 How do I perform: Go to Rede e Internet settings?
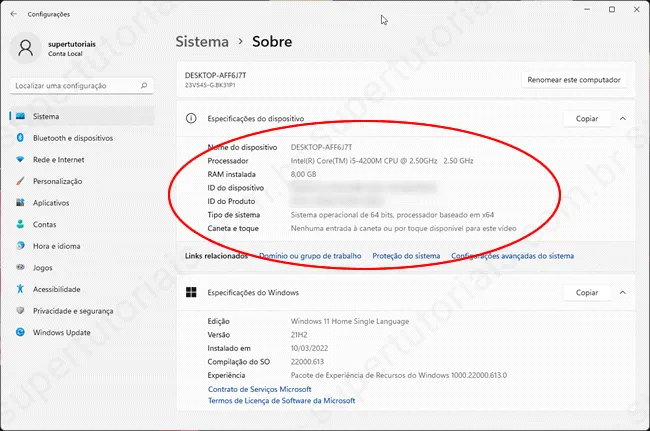pos(82,160)
